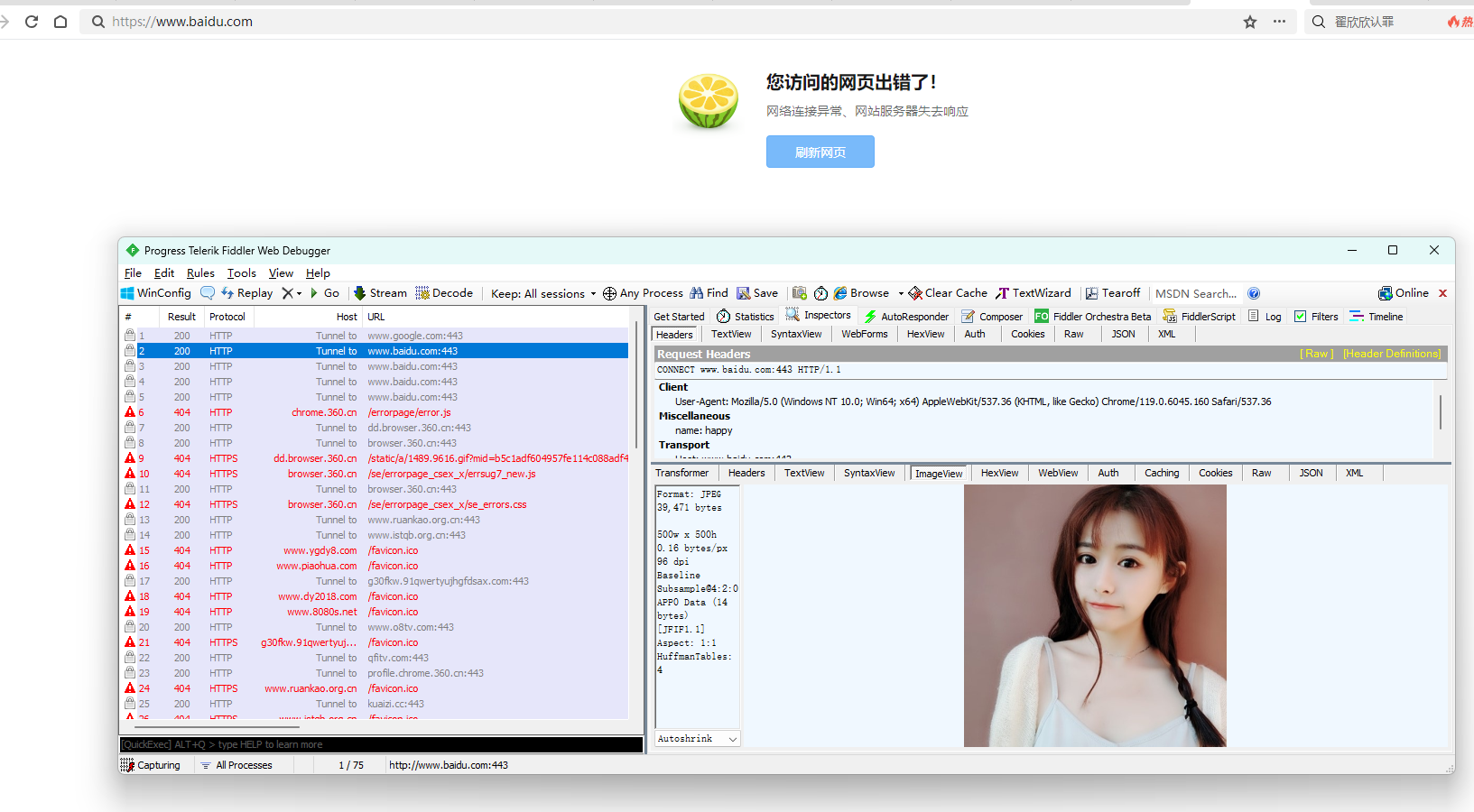Open the TextWizard tool
This screenshot has width=1474, height=812.
1034,293
